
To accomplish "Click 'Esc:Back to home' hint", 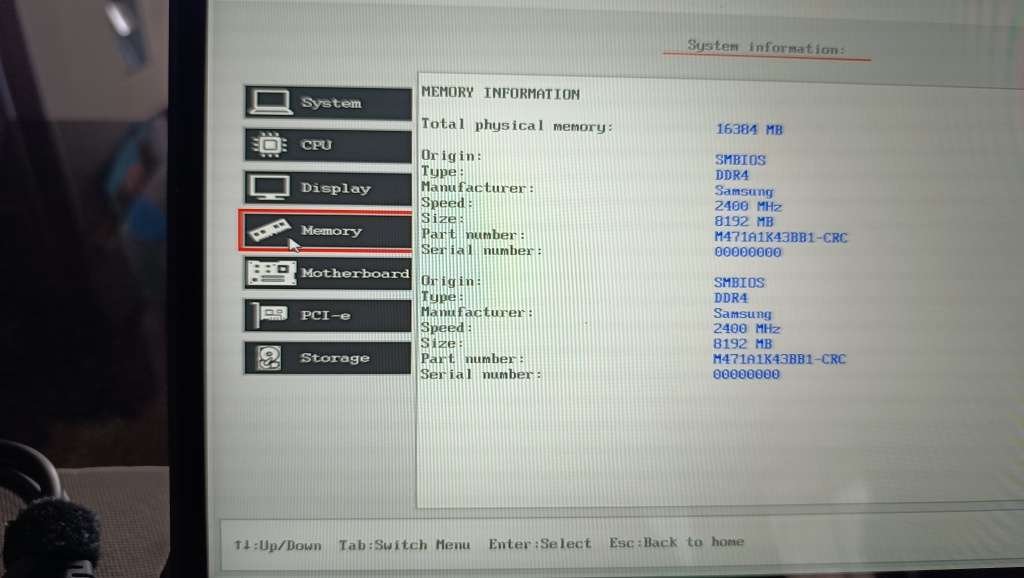I will (677, 543).
